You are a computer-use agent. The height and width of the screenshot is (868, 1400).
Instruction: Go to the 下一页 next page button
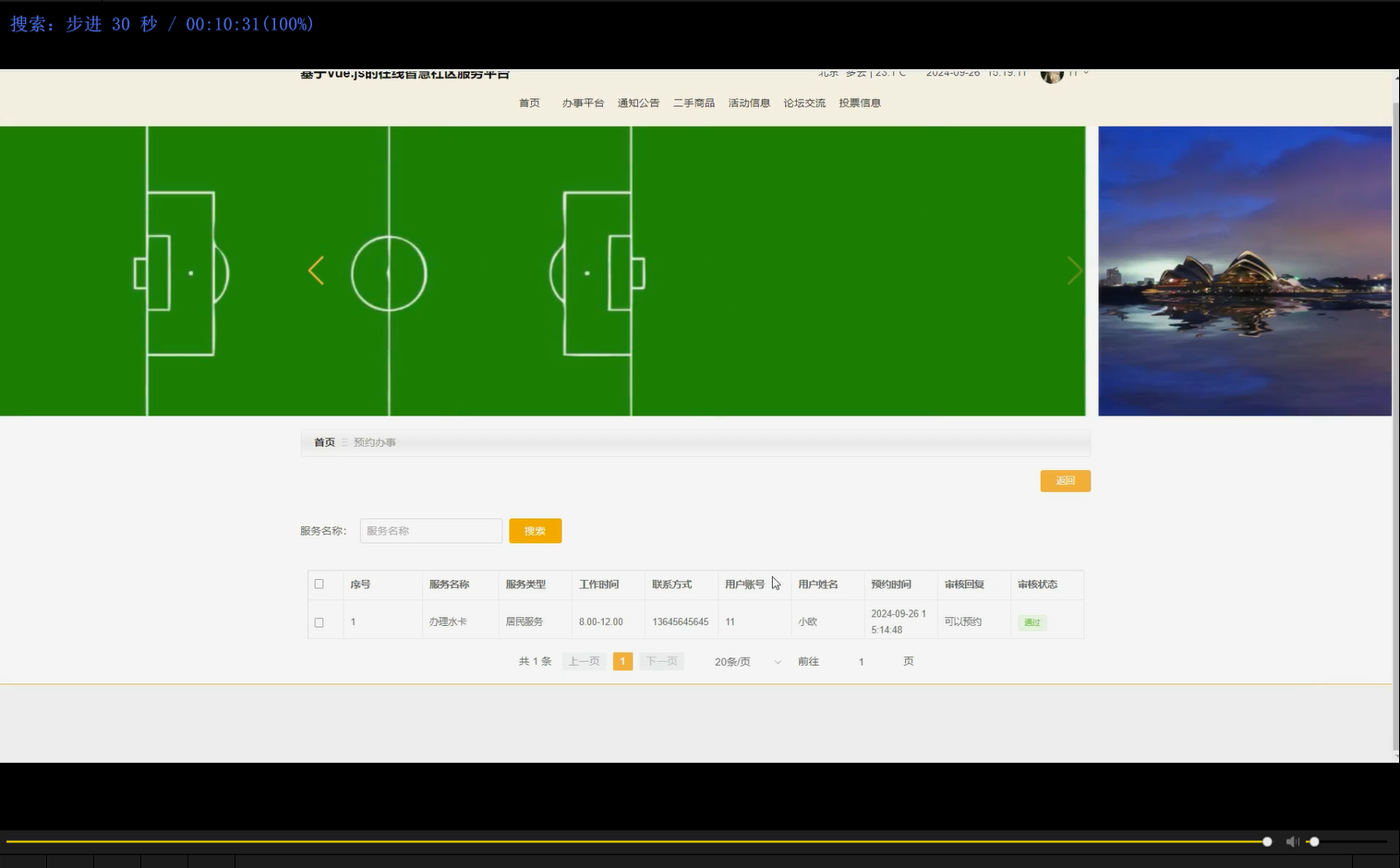pyautogui.click(x=662, y=662)
